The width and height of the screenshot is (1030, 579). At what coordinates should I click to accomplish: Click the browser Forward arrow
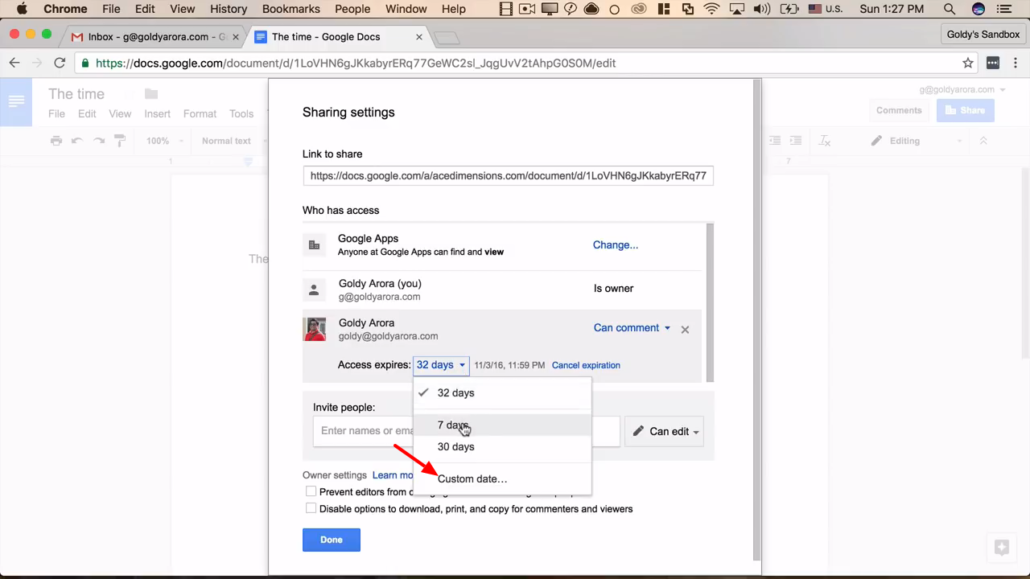point(37,63)
